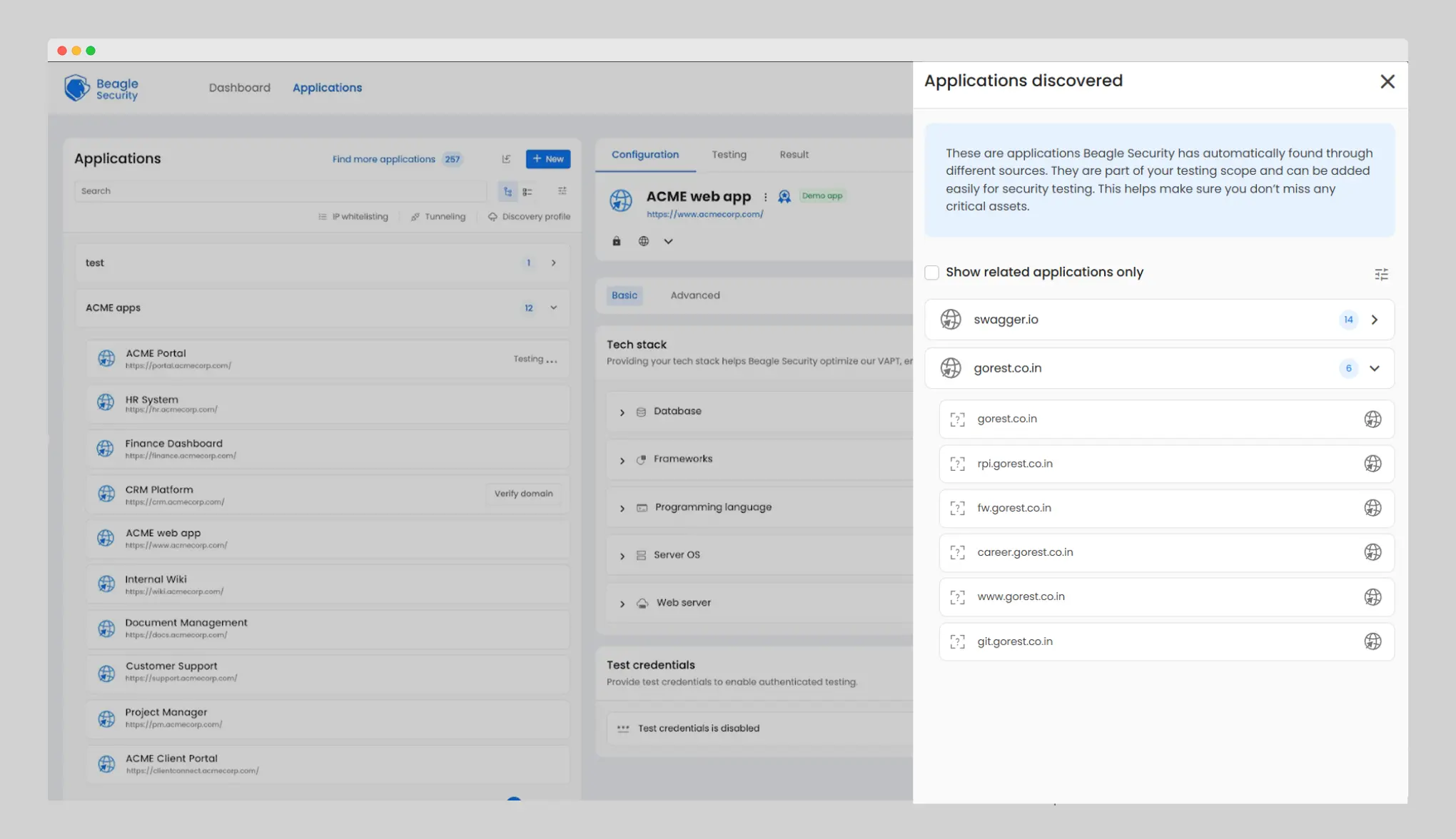Switch to the Testing tab

tap(729, 154)
